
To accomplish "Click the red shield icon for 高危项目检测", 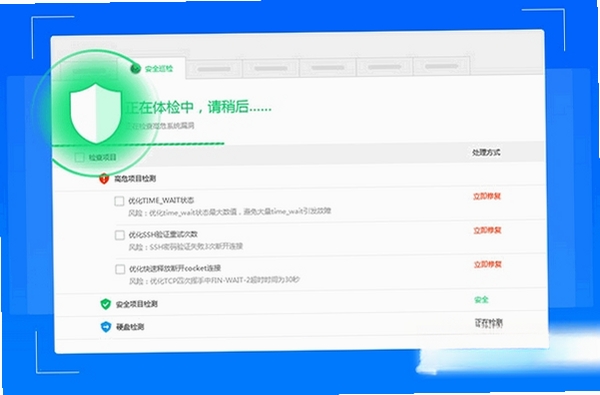I will pyautogui.click(x=104, y=178).
